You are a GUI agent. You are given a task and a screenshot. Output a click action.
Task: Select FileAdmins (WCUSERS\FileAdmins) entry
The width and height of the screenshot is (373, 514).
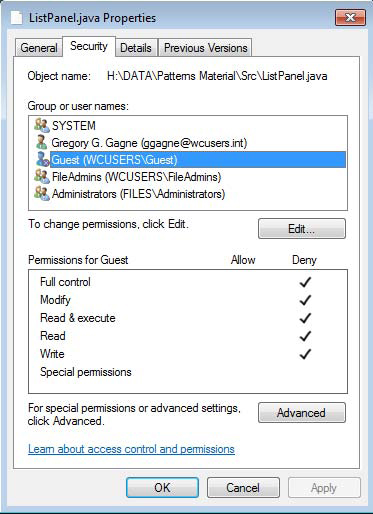tap(136, 177)
